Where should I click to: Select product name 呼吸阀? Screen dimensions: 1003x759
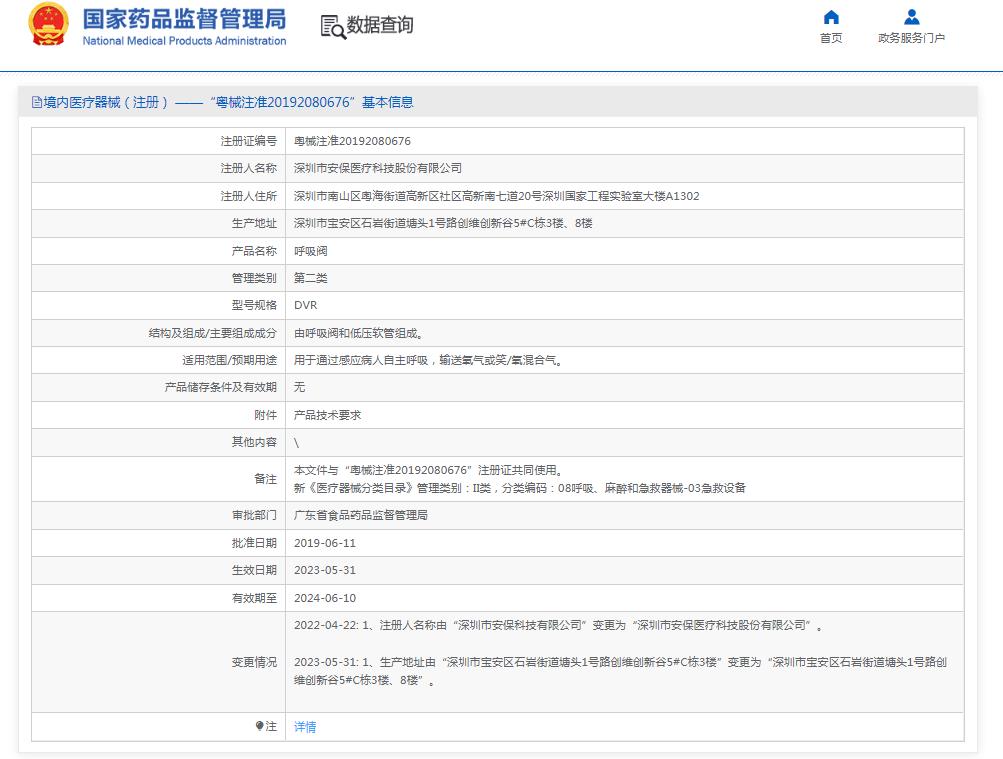pos(311,251)
